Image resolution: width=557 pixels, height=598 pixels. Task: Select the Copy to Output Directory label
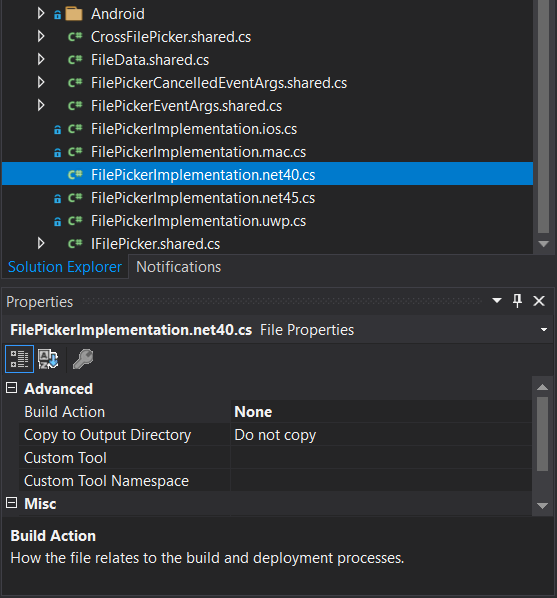107,435
